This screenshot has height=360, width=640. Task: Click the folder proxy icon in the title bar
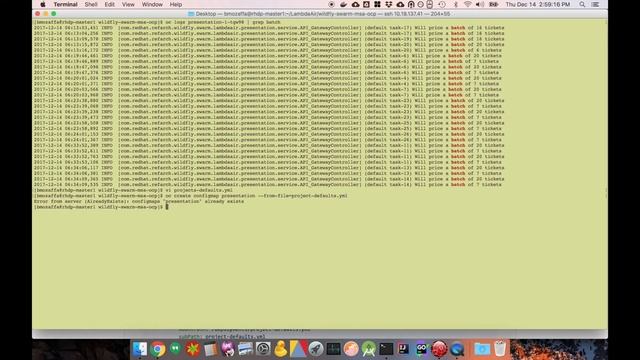coord(191,14)
